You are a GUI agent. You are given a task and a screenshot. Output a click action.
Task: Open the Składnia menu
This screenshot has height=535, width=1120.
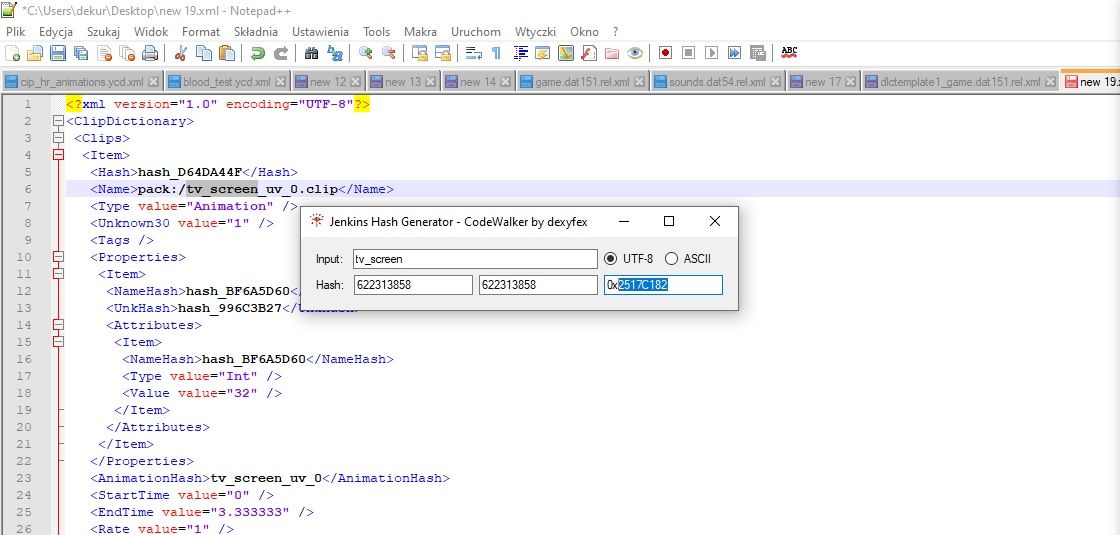[x=256, y=31]
